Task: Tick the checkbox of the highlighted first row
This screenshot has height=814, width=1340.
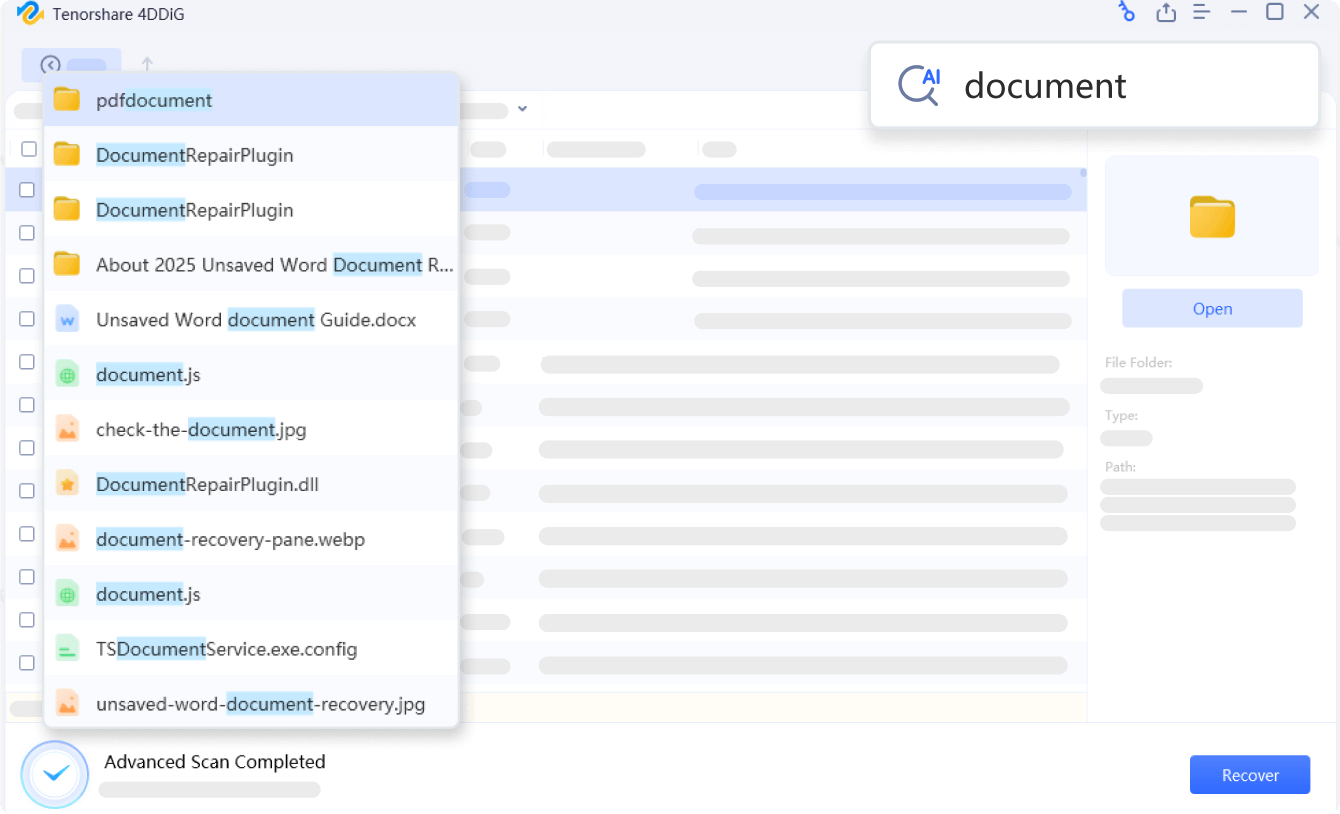Action: [27, 190]
